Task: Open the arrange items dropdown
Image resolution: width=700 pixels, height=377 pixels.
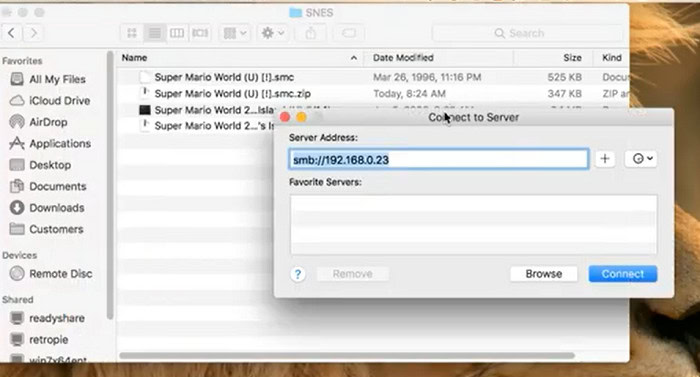Action: coord(235,33)
